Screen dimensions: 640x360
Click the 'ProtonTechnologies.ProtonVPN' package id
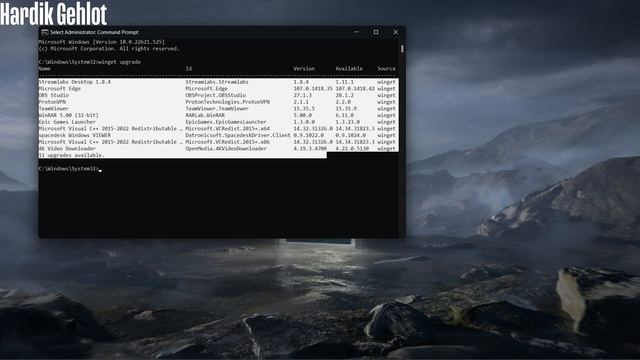tap(228, 102)
